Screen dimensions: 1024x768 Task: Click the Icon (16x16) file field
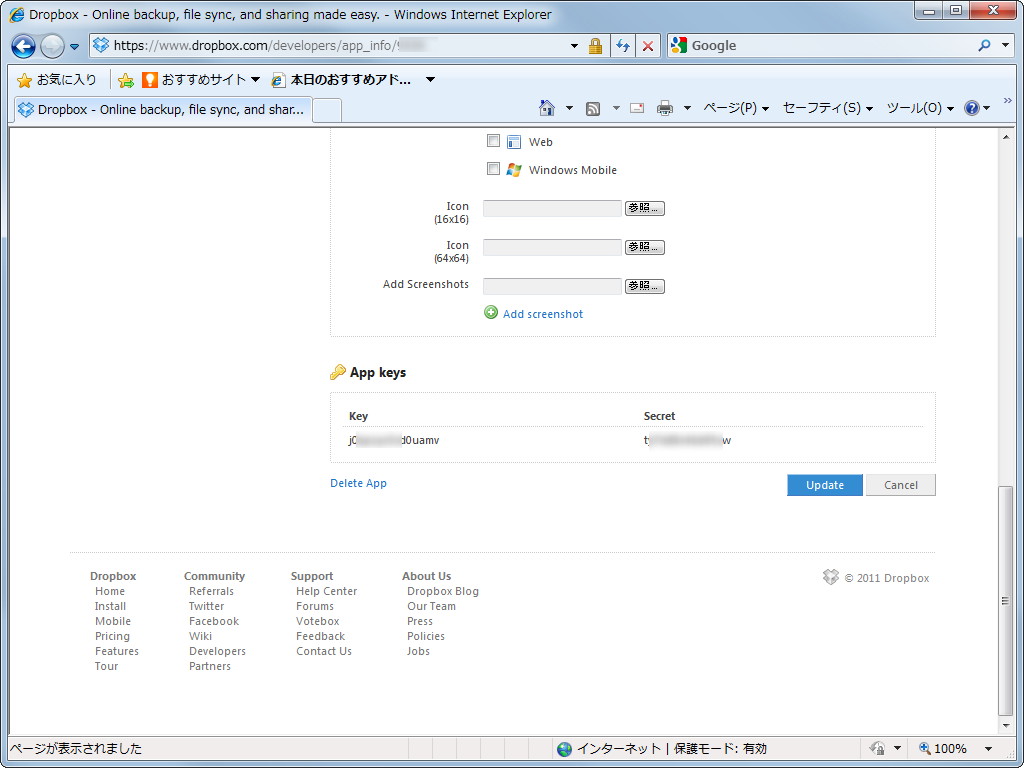point(552,208)
